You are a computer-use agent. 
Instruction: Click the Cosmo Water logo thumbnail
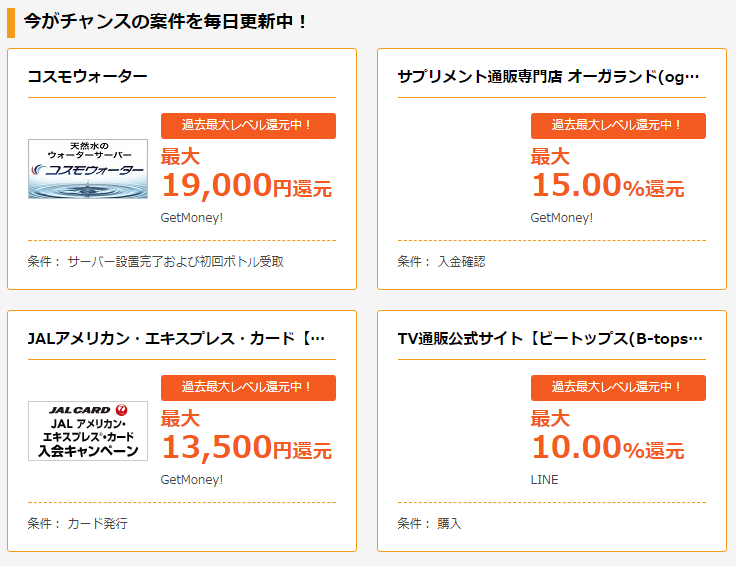pyautogui.click(x=88, y=169)
